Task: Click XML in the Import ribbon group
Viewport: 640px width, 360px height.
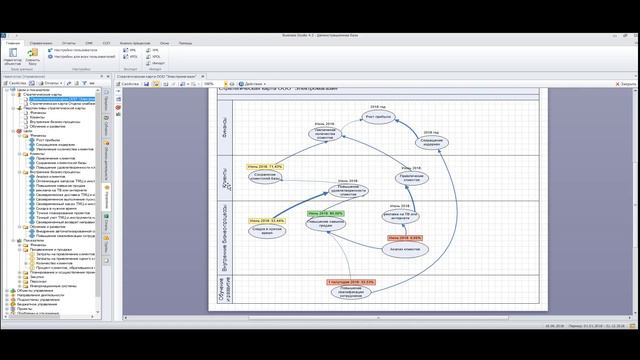Action: [x=152, y=50]
